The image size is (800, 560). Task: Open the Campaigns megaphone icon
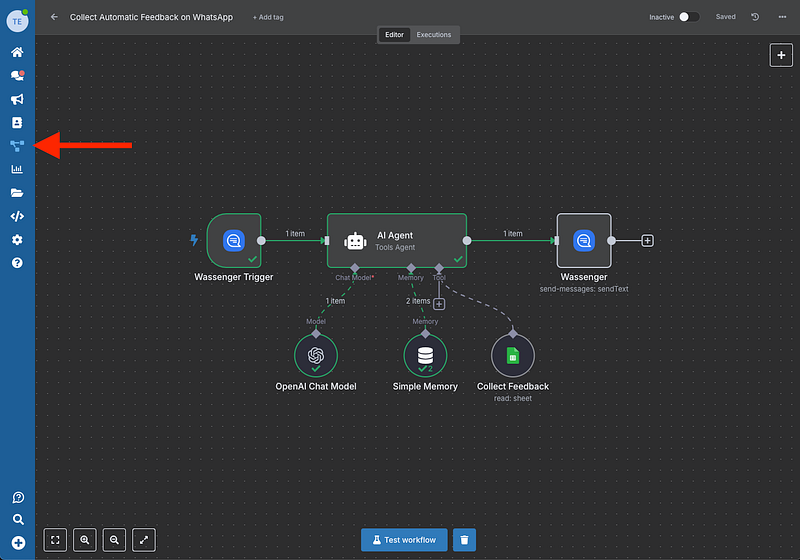coord(17,99)
